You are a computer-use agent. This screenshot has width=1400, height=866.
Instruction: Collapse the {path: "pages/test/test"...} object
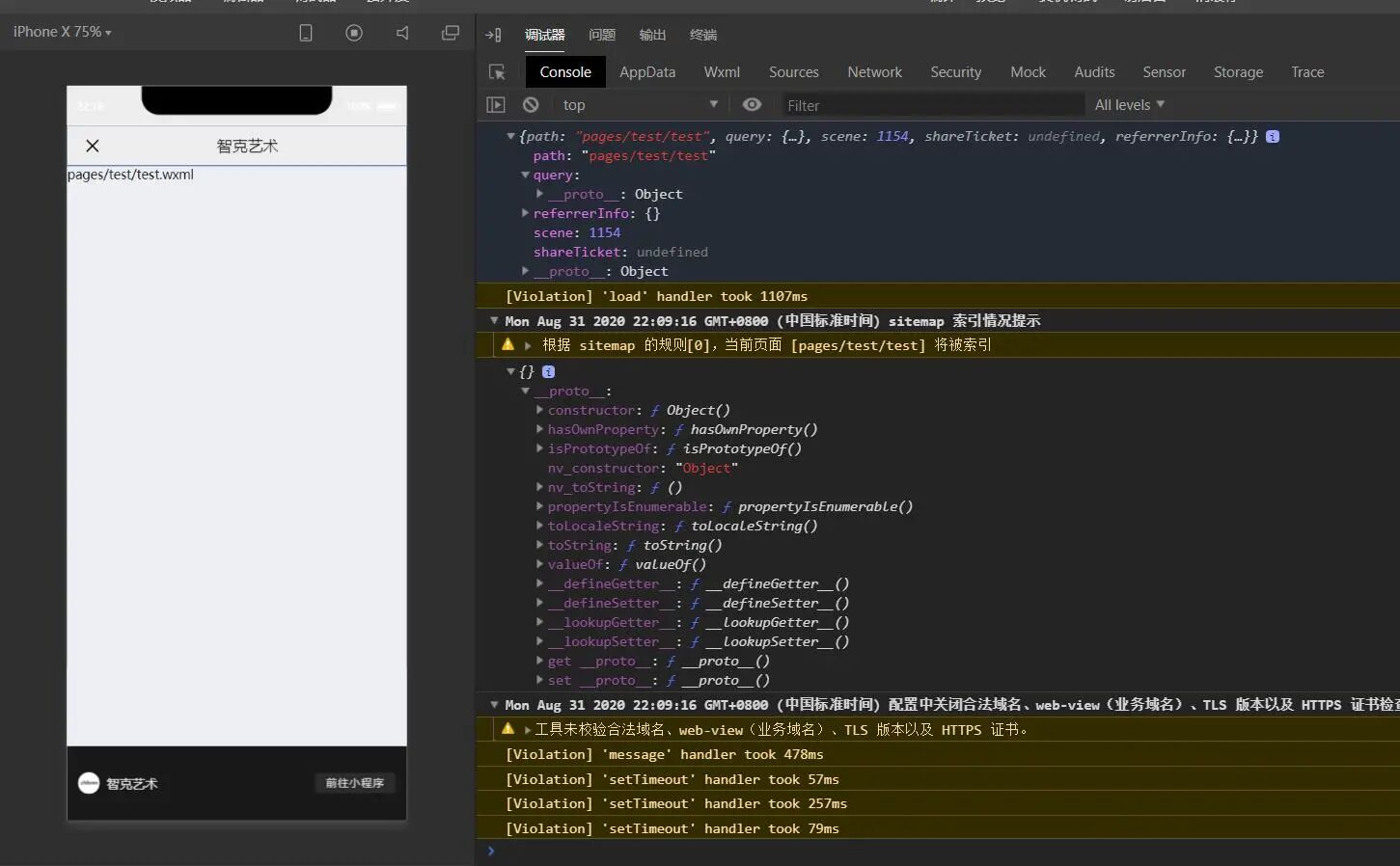point(510,136)
